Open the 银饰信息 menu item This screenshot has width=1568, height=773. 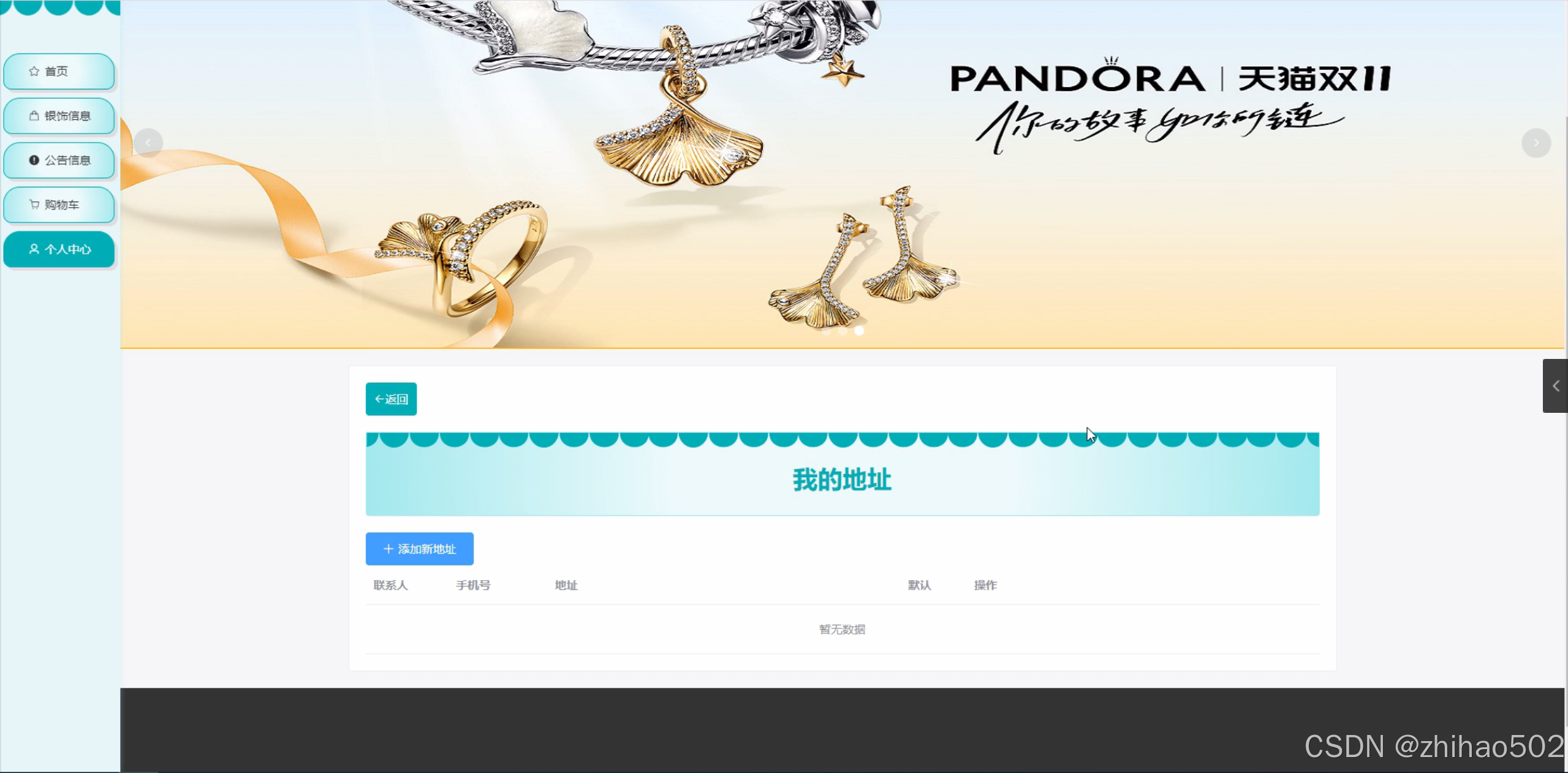click(x=59, y=116)
